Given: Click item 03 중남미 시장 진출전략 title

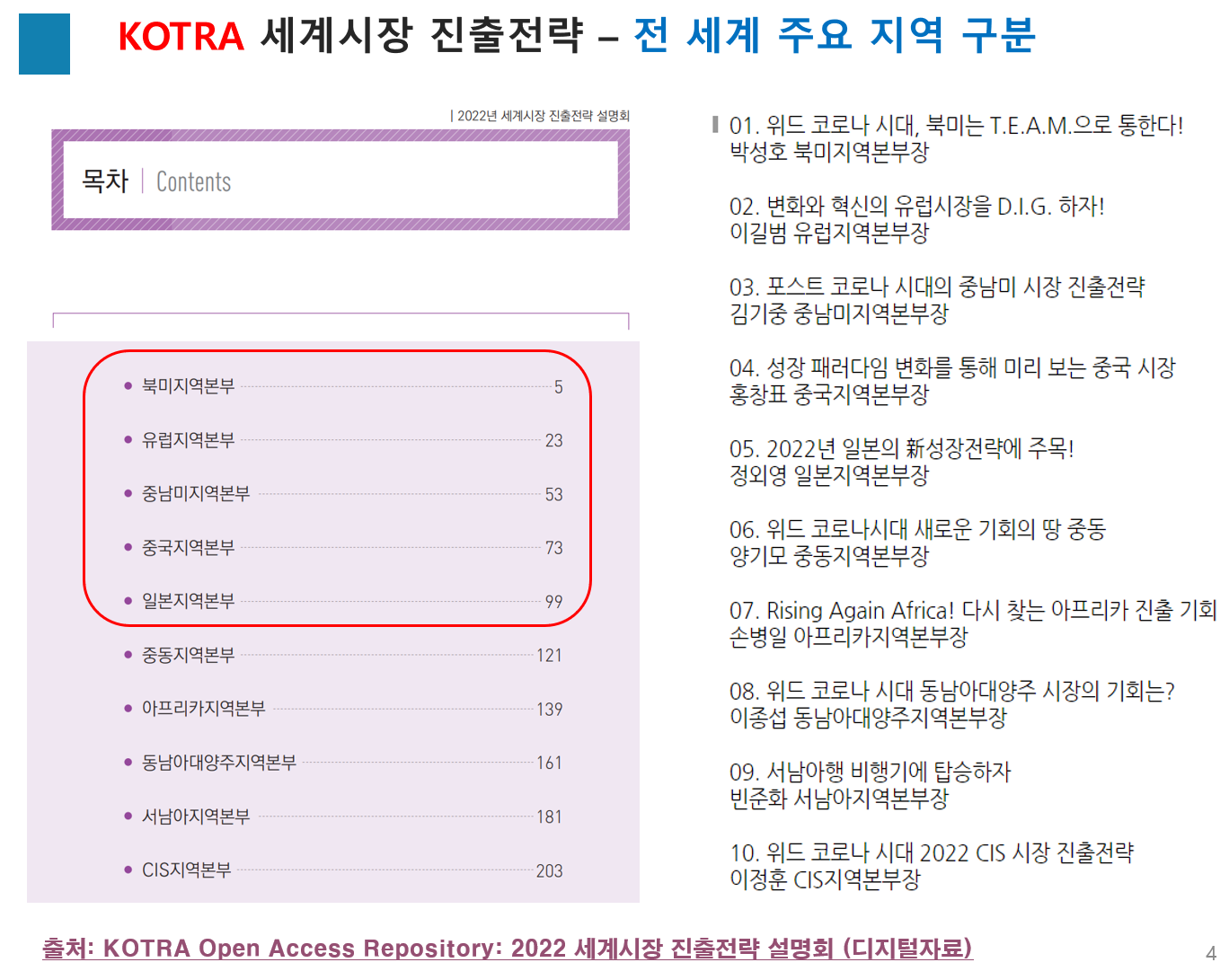Looking at the screenshot, I should click(x=937, y=287).
